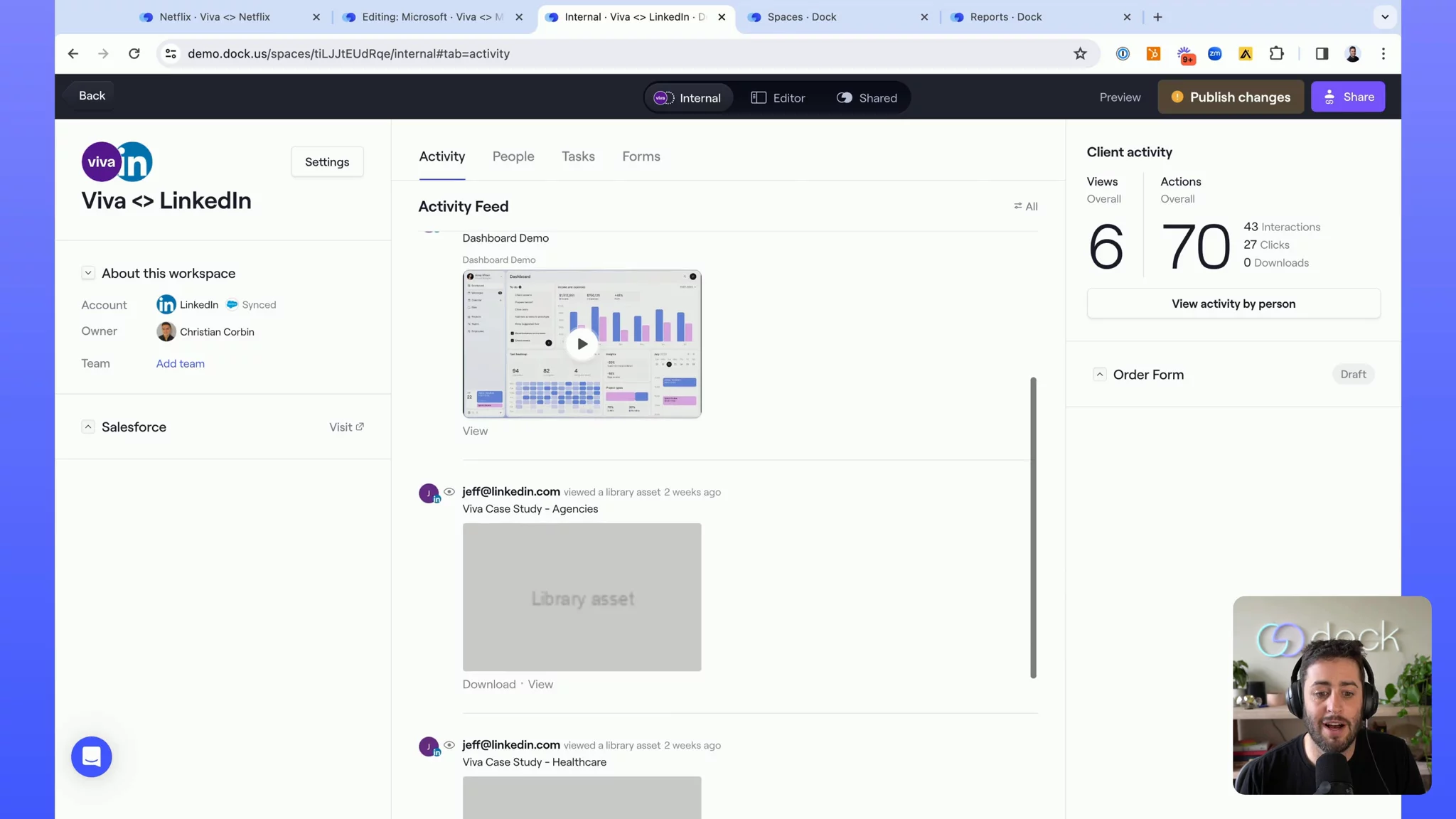
Task: Open the All activity filter
Action: (x=1026, y=206)
